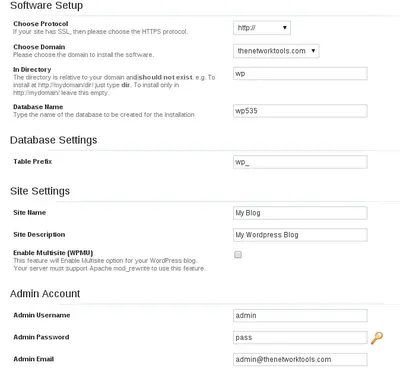Click the Choose Domain label
Screen dimensions: 400x372
tap(39, 47)
